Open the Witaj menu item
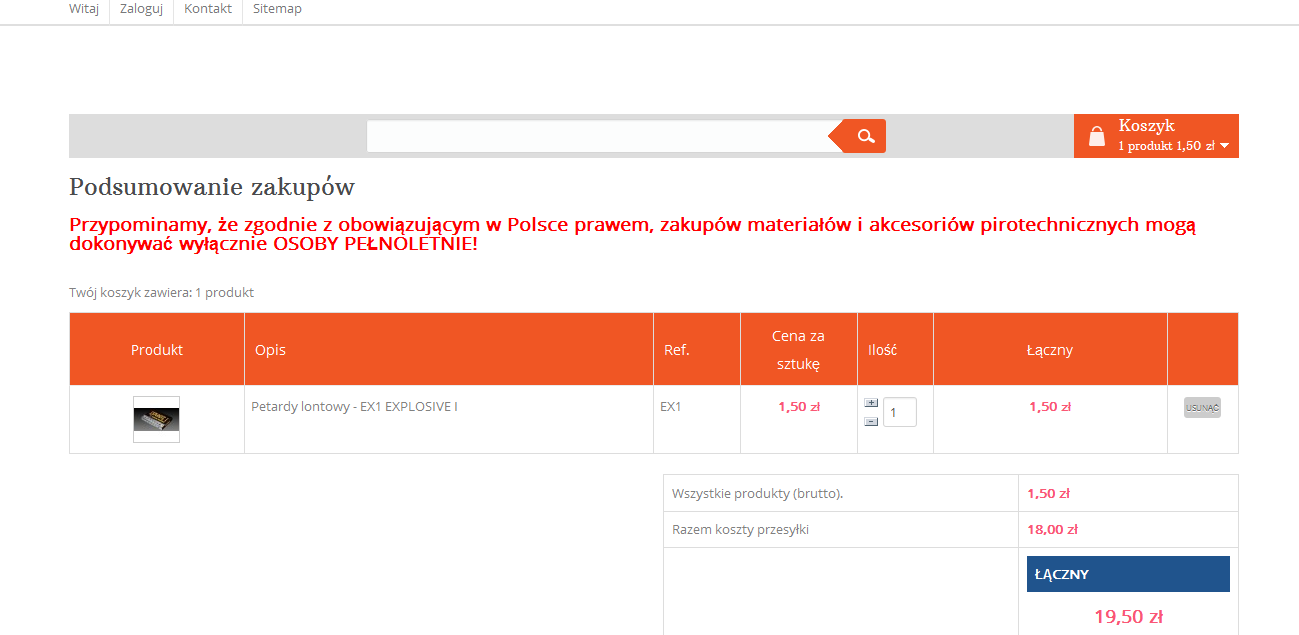 click(x=84, y=9)
